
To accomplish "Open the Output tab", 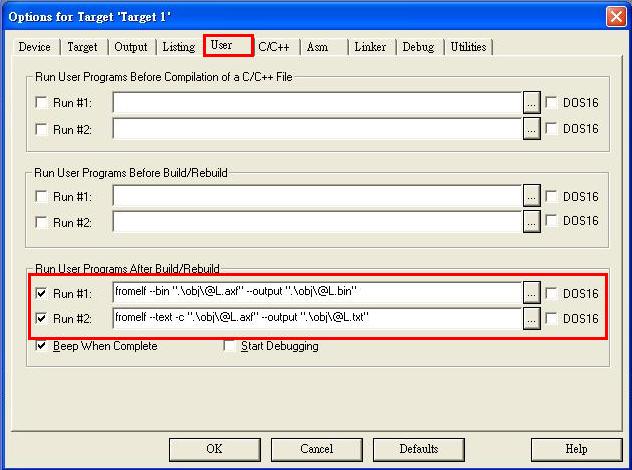I will click(x=131, y=47).
